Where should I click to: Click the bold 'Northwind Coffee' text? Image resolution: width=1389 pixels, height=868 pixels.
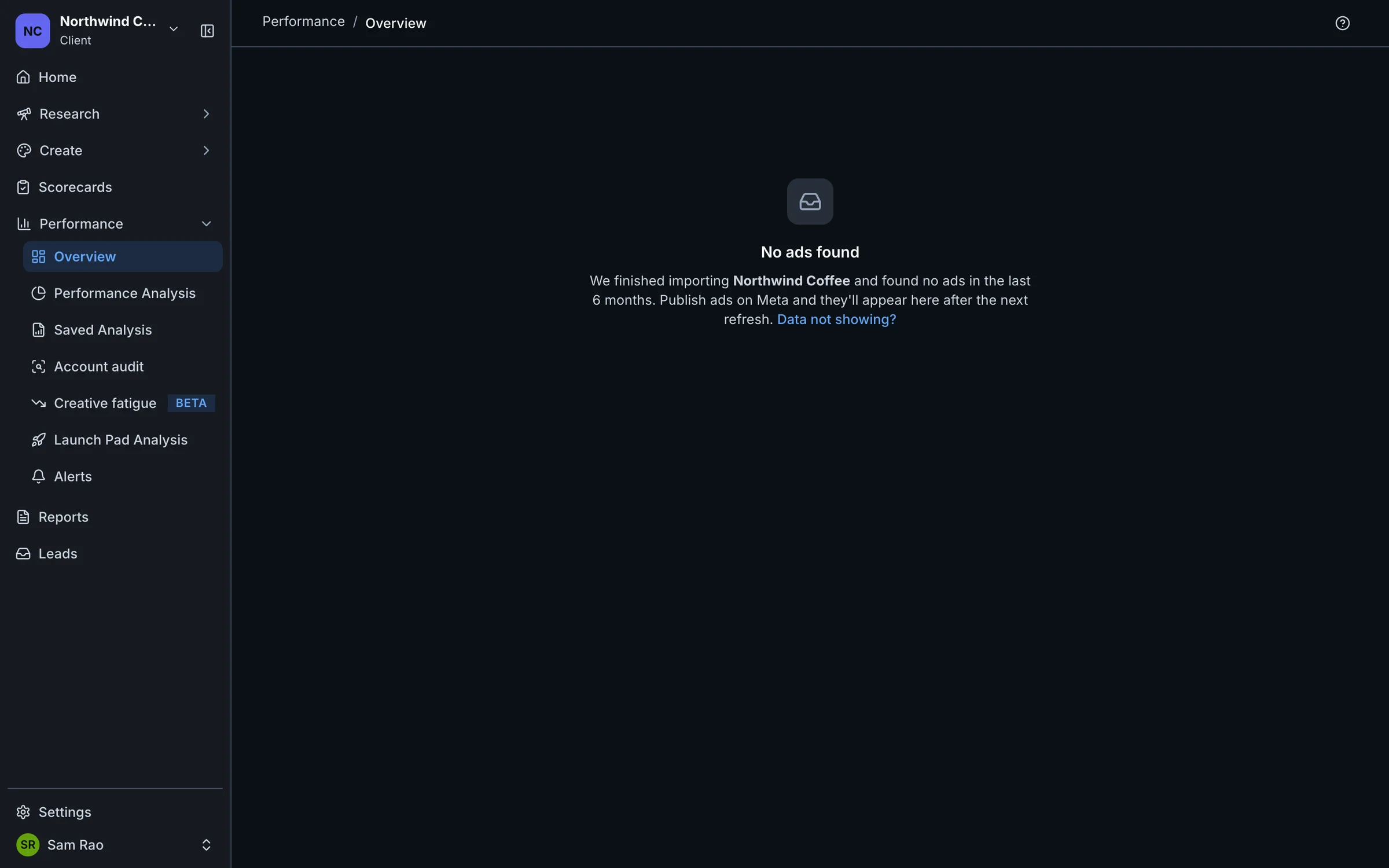(x=791, y=281)
